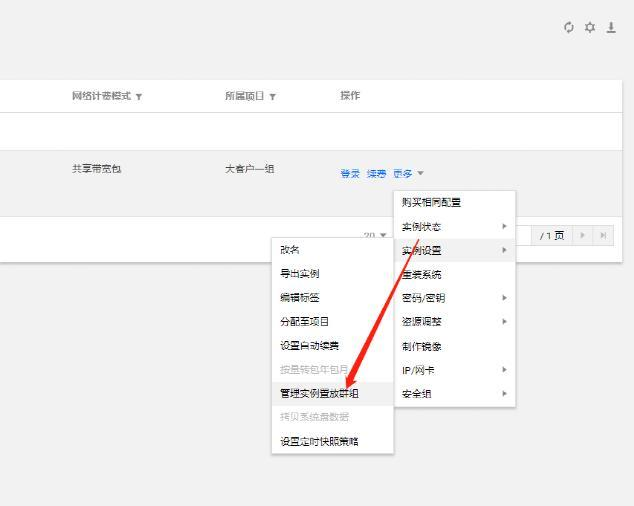The width and height of the screenshot is (634, 506).
Task: Expand the 实例设置 submenu
Action: pos(454,250)
